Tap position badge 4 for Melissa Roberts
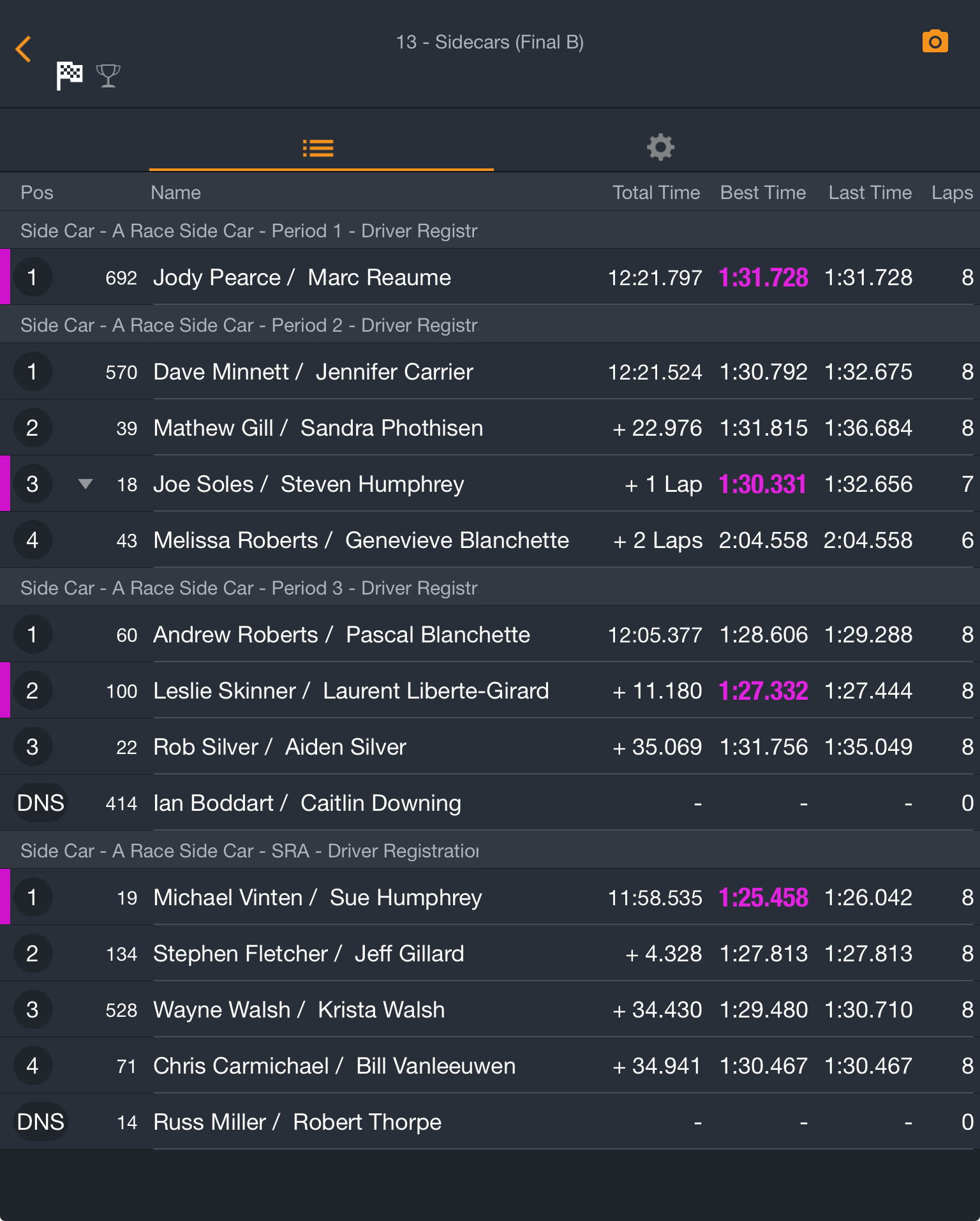Screen dimensions: 980x1221 tap(33, 540)
